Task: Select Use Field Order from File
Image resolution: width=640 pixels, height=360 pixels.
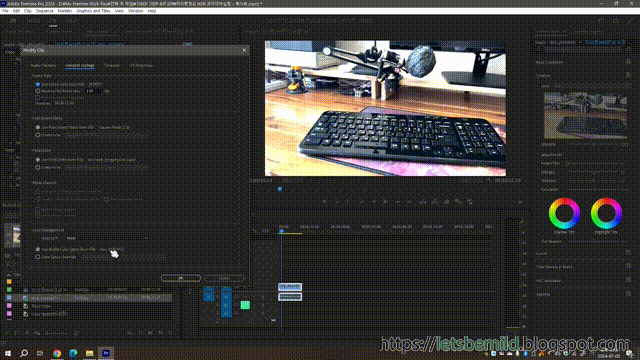Action: coord(38,160)
